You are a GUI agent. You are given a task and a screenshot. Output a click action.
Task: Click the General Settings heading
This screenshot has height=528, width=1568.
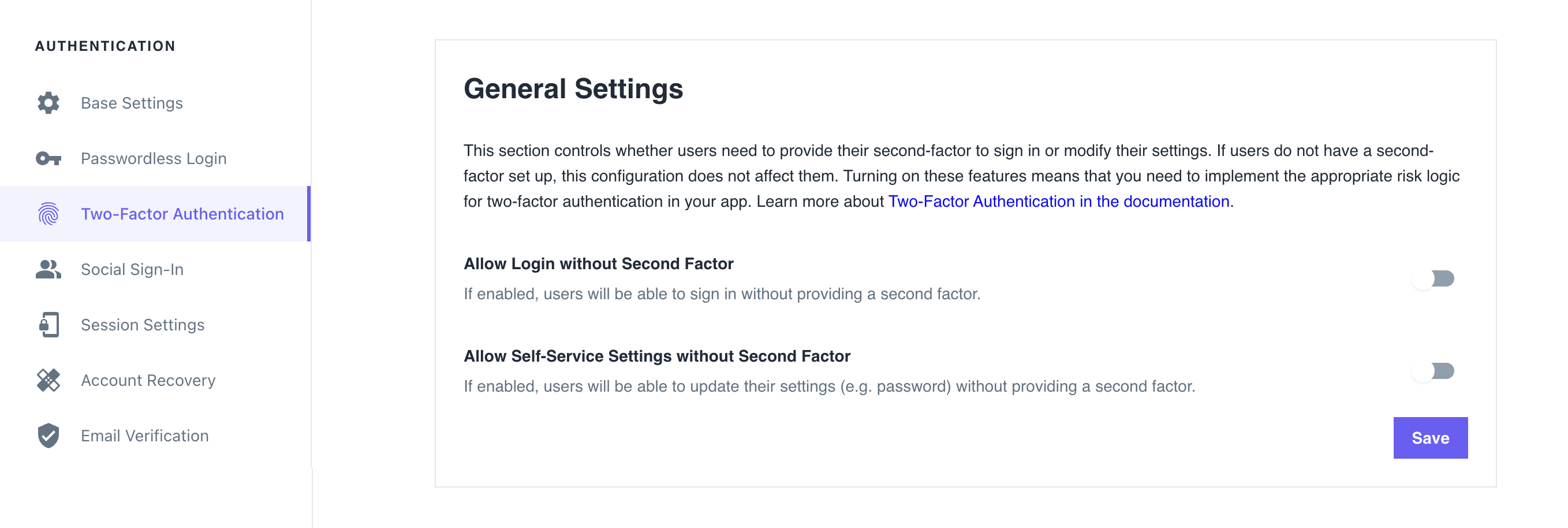coord(573,88)
